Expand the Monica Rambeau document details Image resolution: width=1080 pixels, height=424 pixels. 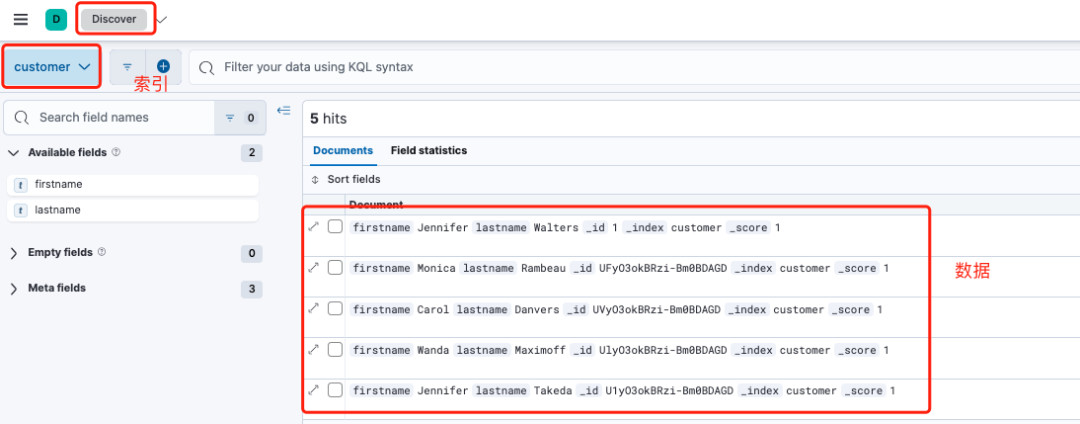click(314, 268)
